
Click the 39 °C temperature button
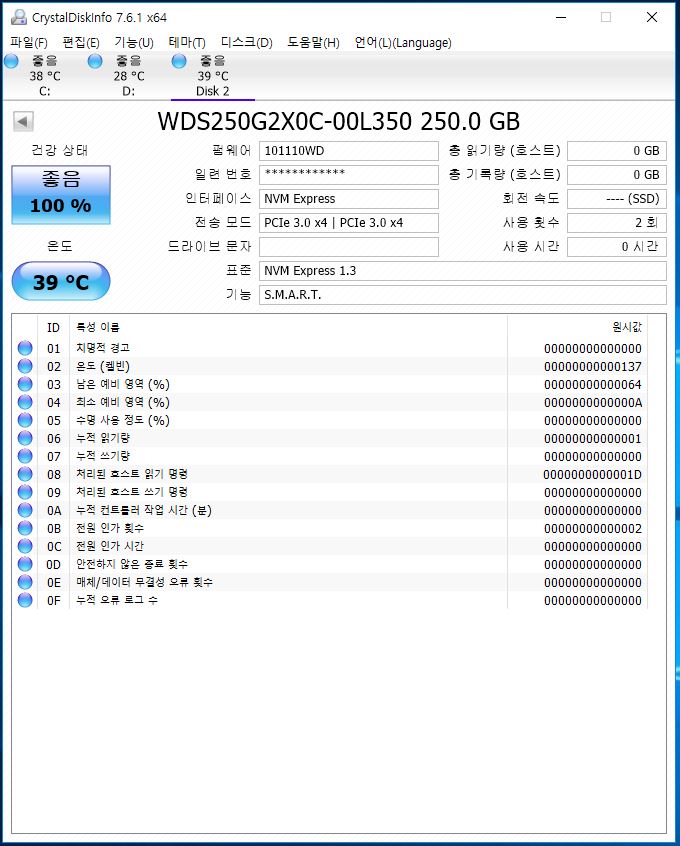pyautogui.click(x=61, y=282)
